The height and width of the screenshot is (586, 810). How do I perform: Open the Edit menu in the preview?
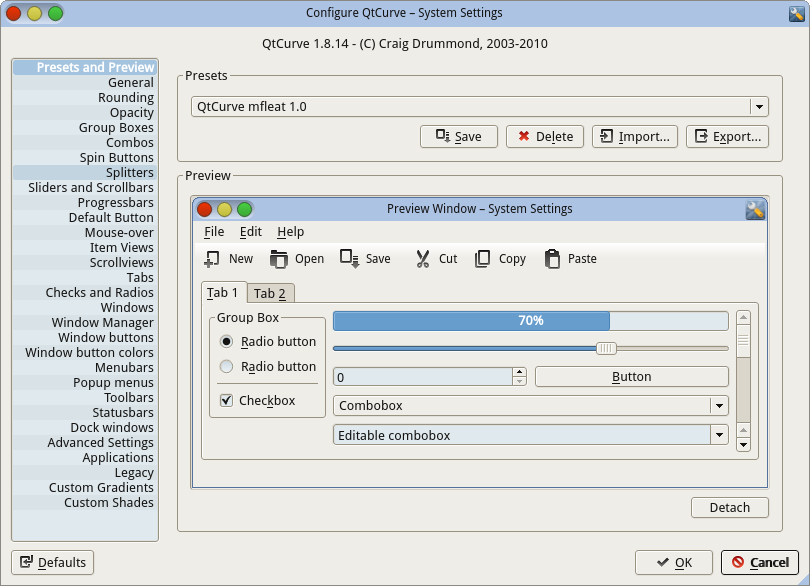click(251, 232)
